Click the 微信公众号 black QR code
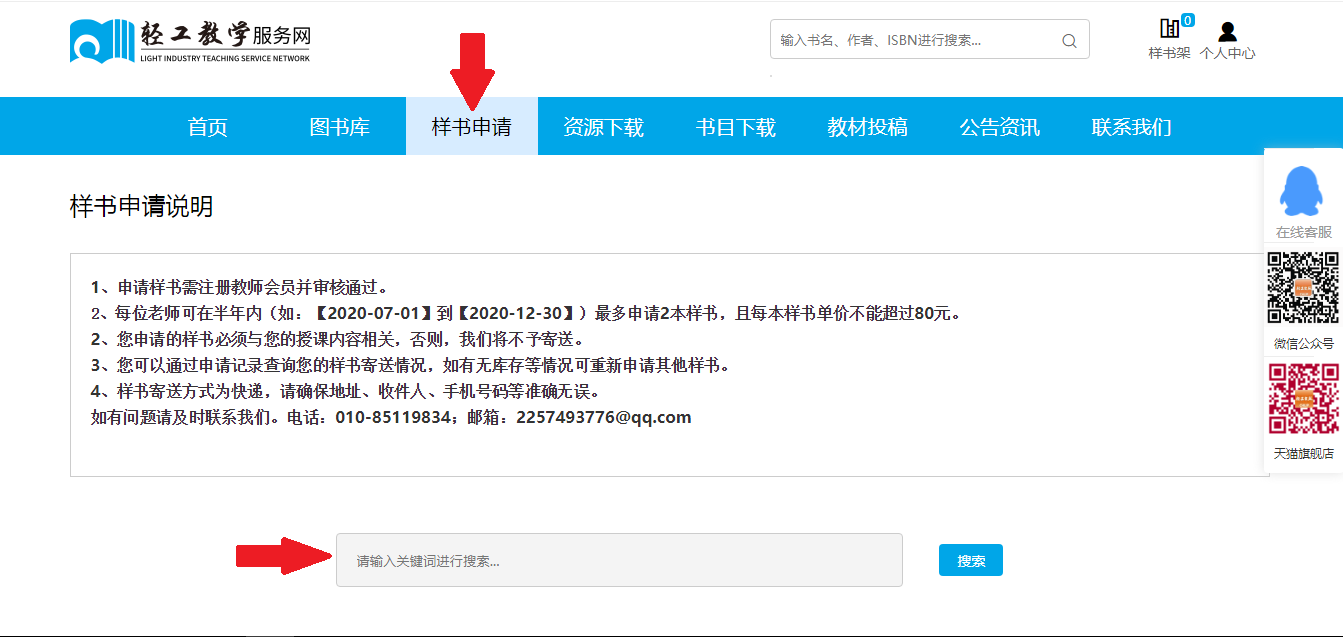The width and height of the screenshot is (1343, 637). [x=1303, y=288]
